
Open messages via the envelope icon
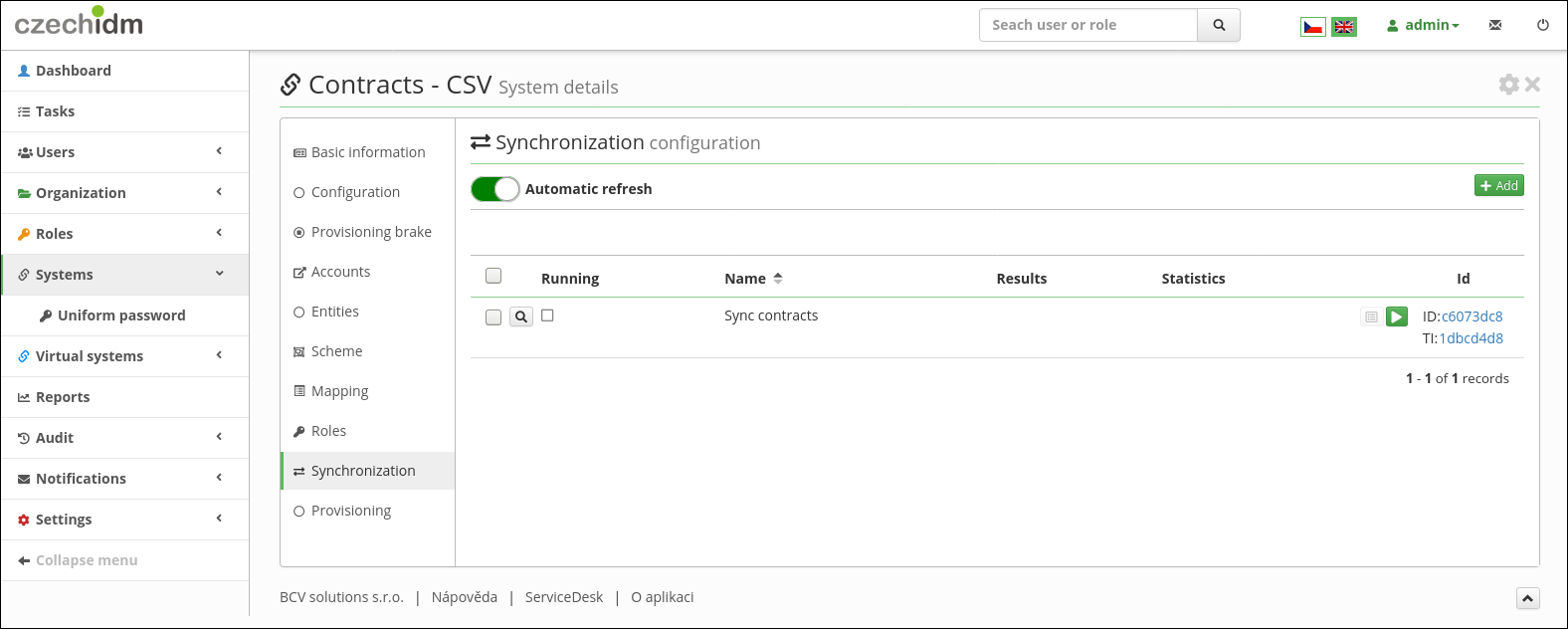click(1495, 25)
